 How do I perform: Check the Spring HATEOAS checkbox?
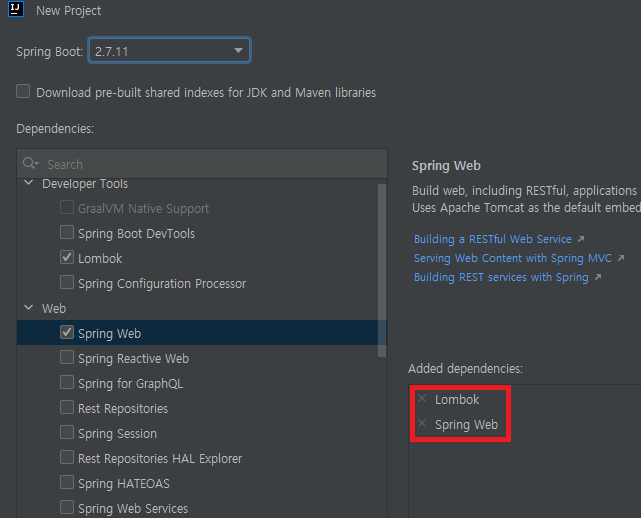click(x=67, y=482)
